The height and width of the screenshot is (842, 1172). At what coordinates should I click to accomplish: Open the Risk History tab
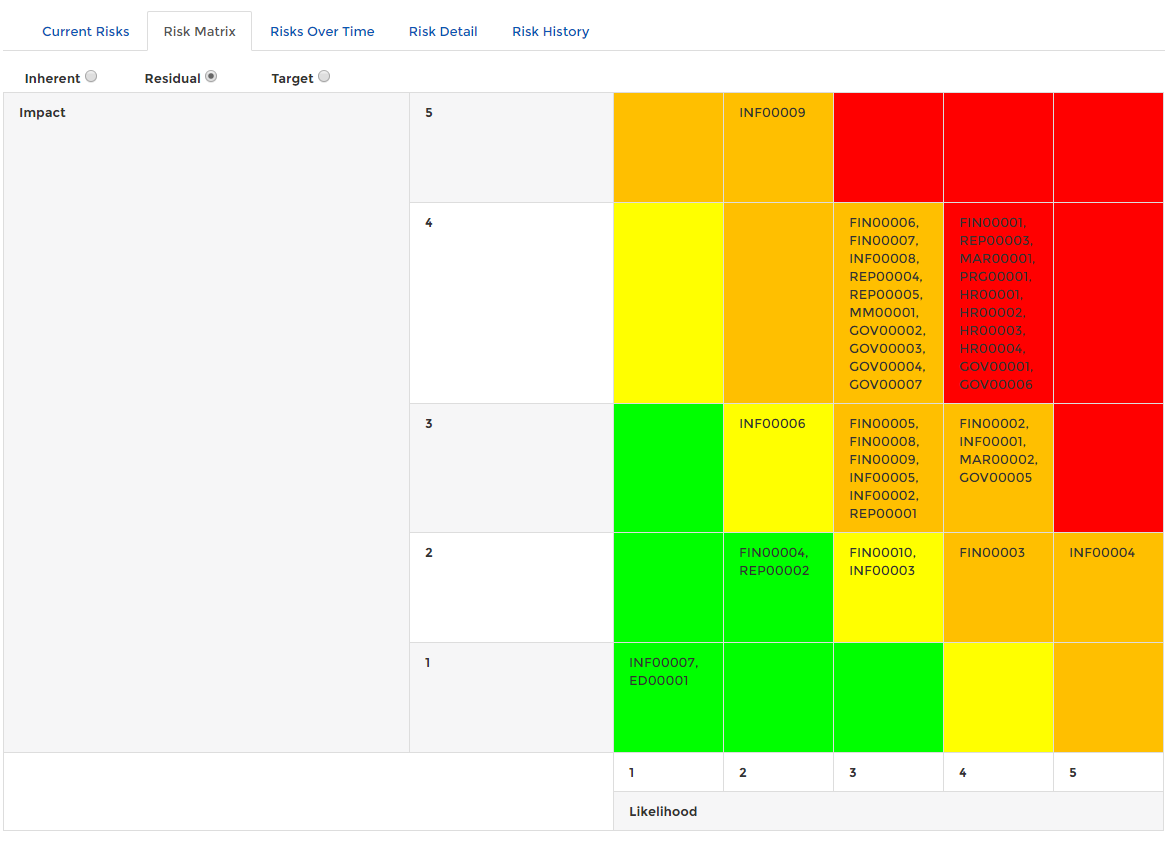(x=550, y=31)
